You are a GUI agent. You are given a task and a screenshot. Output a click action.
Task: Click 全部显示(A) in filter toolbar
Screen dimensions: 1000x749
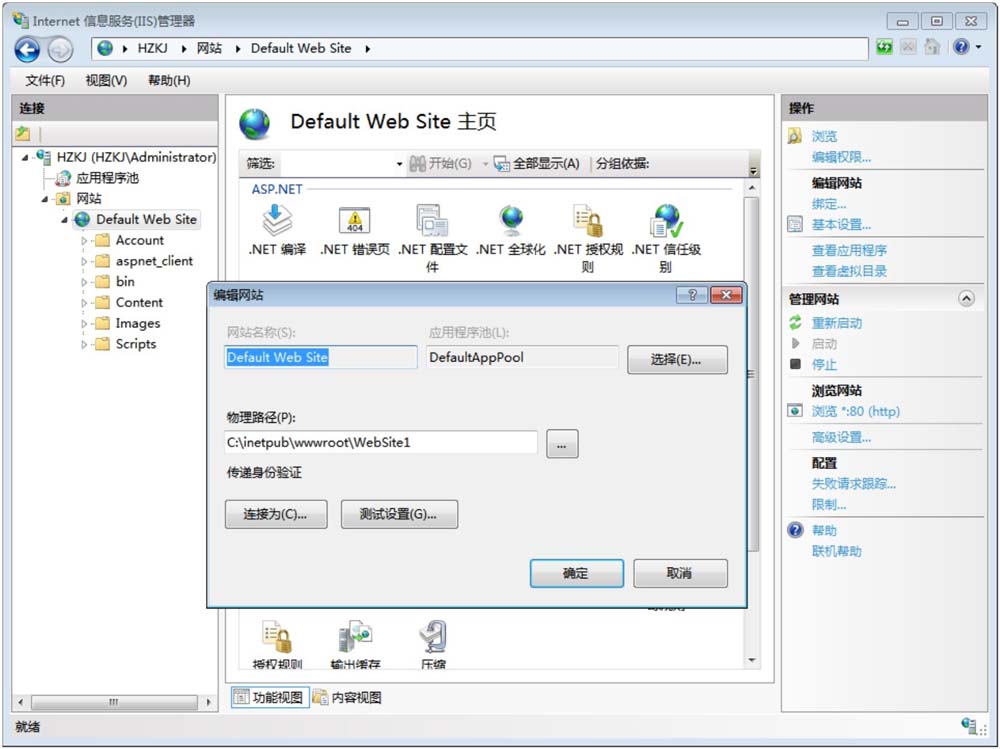[x=538, y=164]
